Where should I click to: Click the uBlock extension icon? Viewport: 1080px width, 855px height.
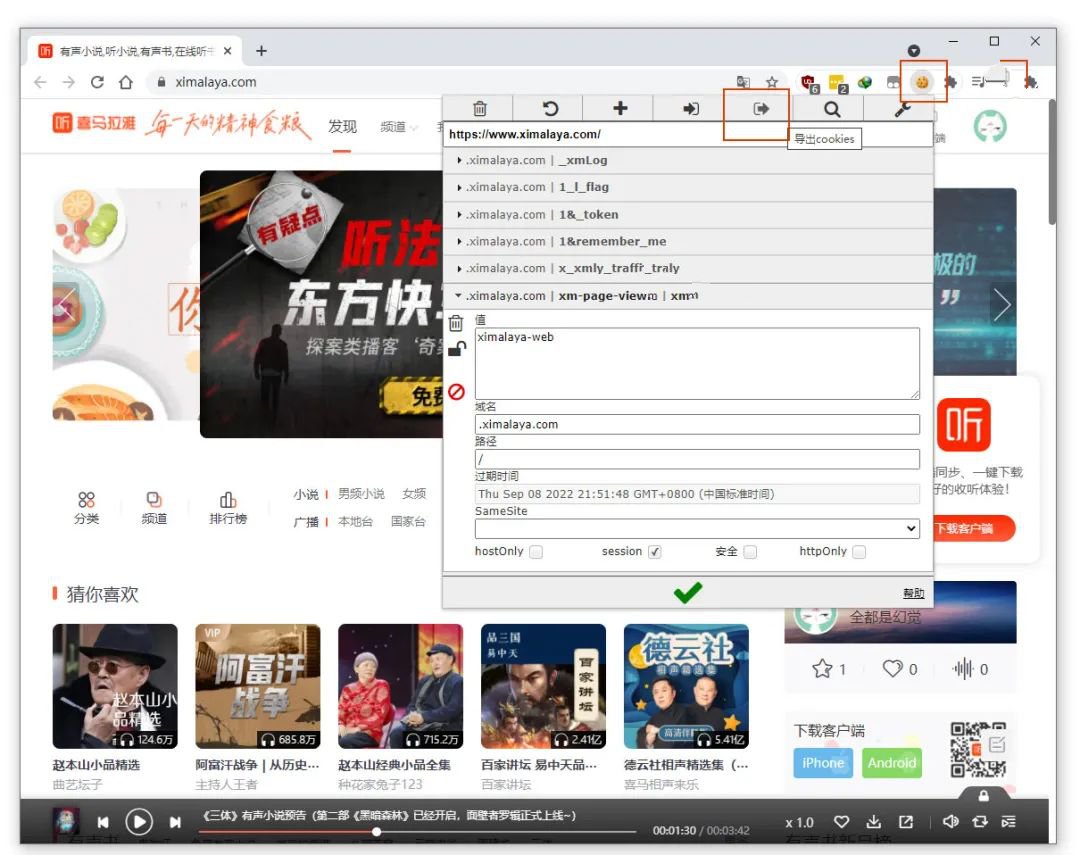pos(809,83)
